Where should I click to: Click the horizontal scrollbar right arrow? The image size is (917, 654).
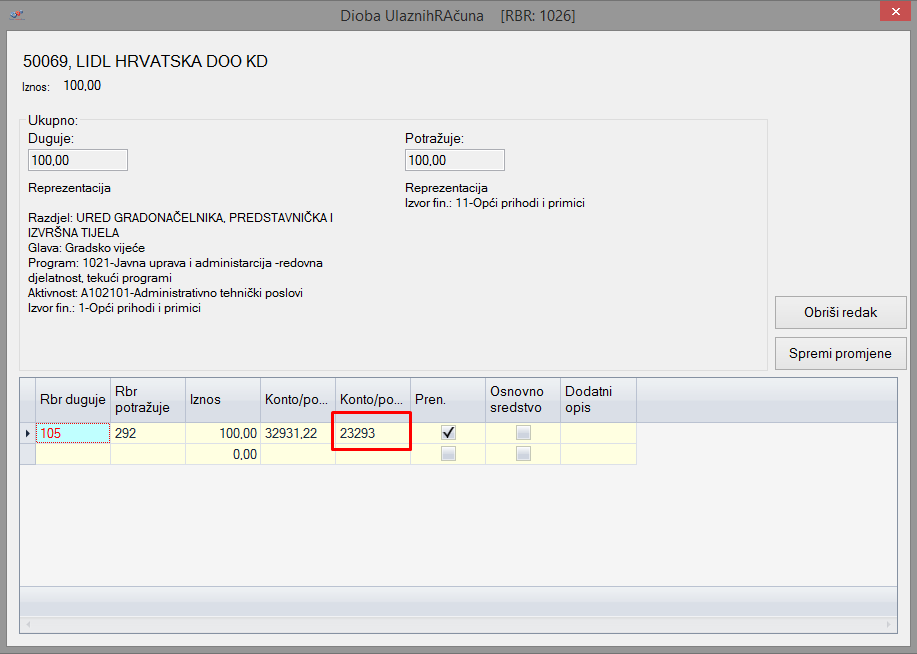tap(888, 625)
